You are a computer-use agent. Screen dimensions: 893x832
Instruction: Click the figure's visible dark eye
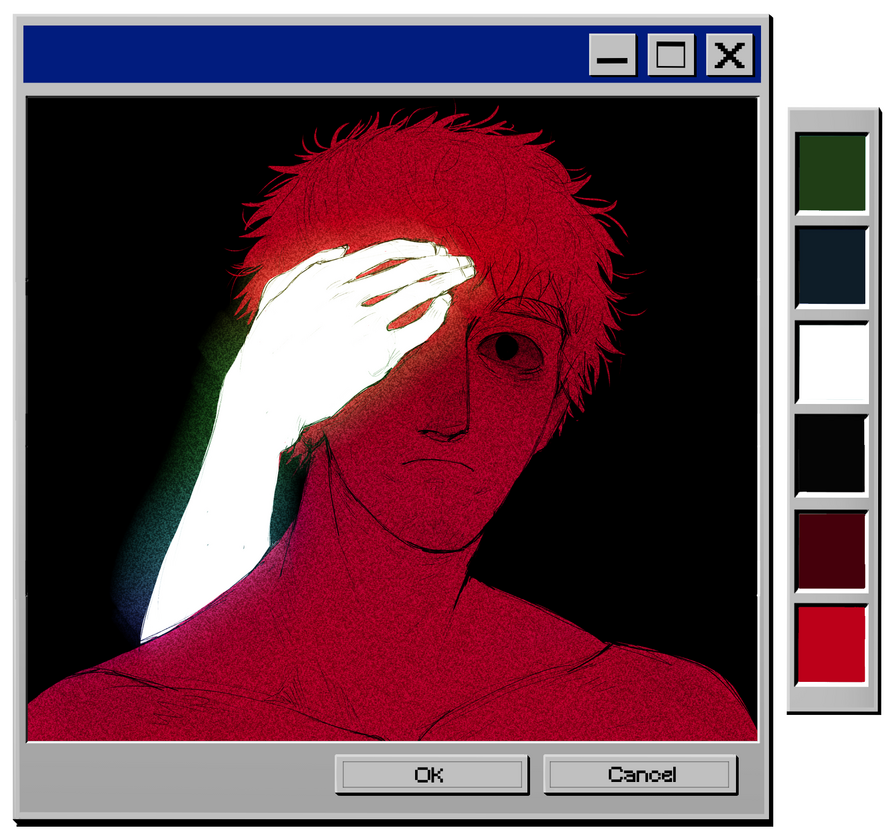(x=506, y=348)
